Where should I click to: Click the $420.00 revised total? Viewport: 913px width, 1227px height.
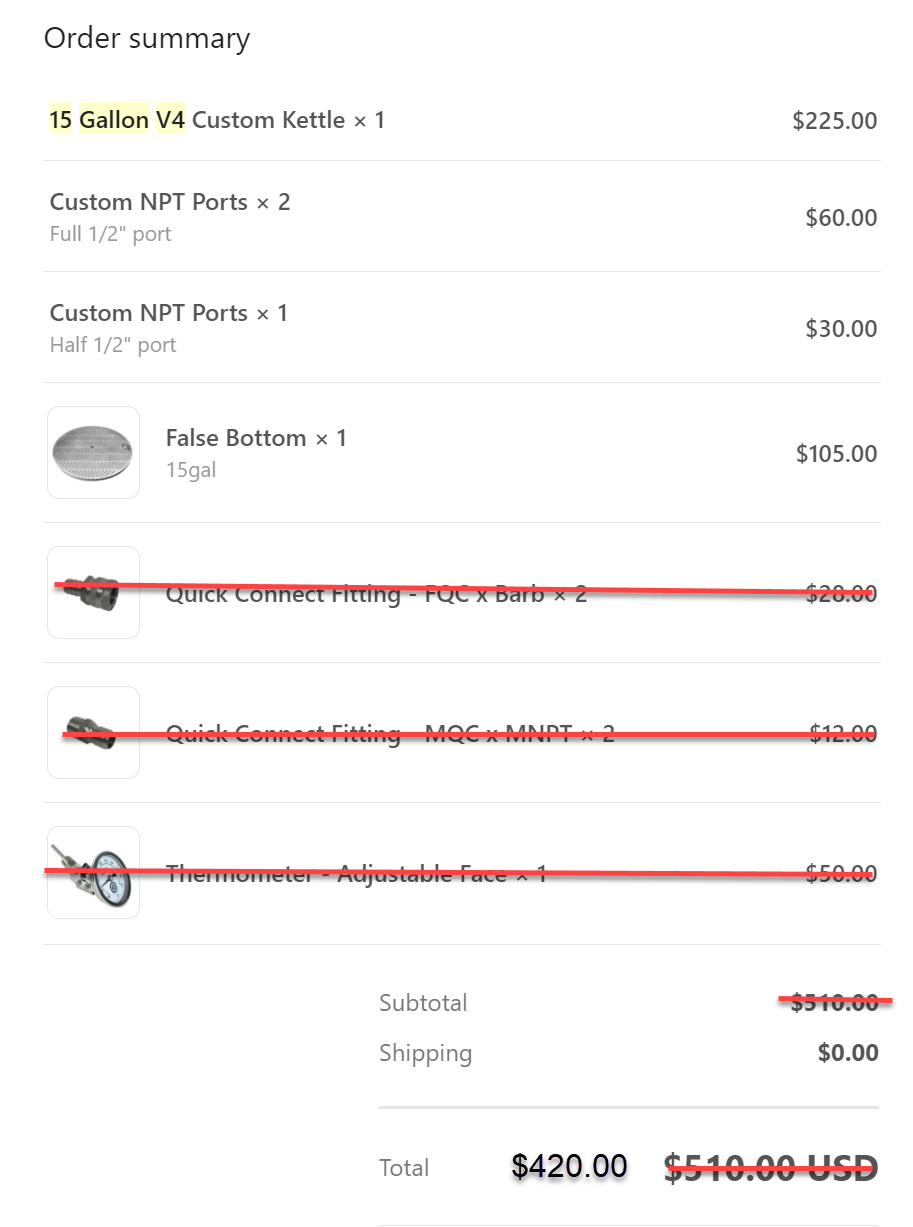(569, 1166)
